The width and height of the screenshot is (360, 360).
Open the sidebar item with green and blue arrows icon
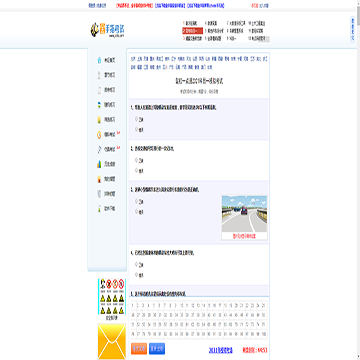[106, 105]
